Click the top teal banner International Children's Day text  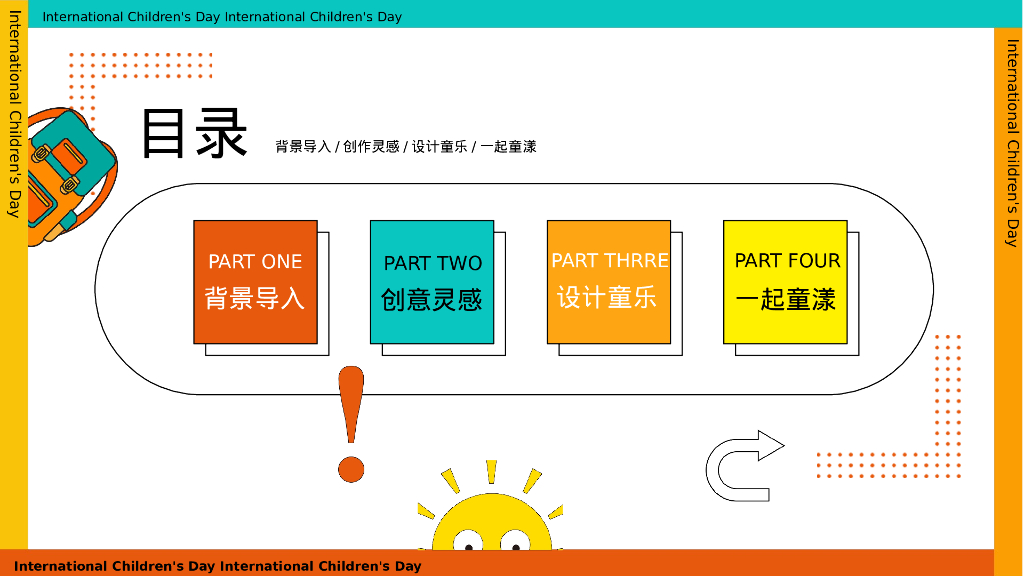coord(222,17)
